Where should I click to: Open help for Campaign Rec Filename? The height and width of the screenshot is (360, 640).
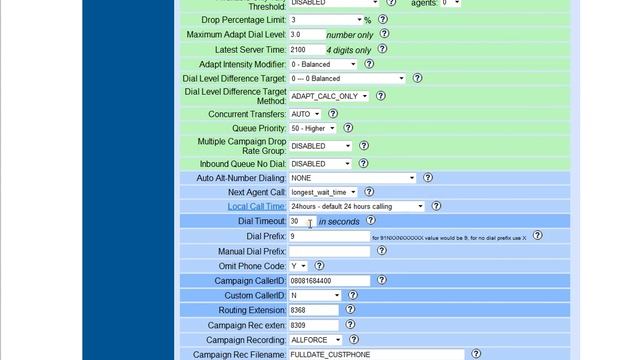476,354
